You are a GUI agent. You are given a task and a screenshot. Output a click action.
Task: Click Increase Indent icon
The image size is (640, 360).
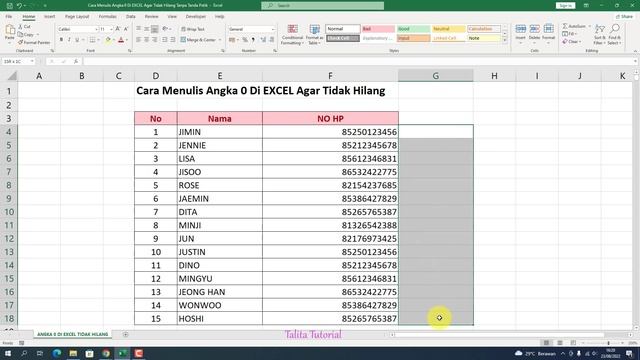pos(173,40)
